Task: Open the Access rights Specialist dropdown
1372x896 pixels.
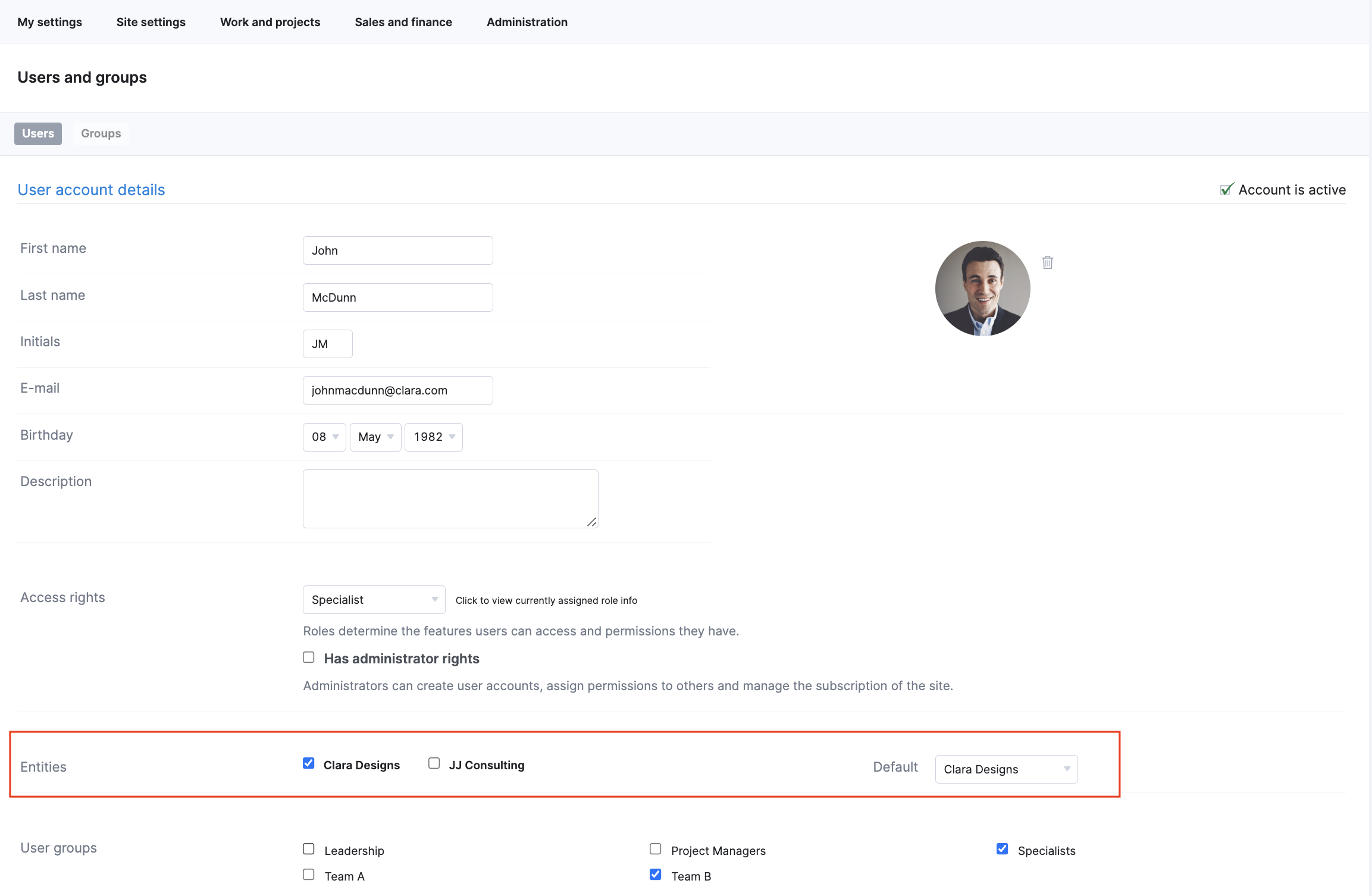Action: [x=374, y=600]
